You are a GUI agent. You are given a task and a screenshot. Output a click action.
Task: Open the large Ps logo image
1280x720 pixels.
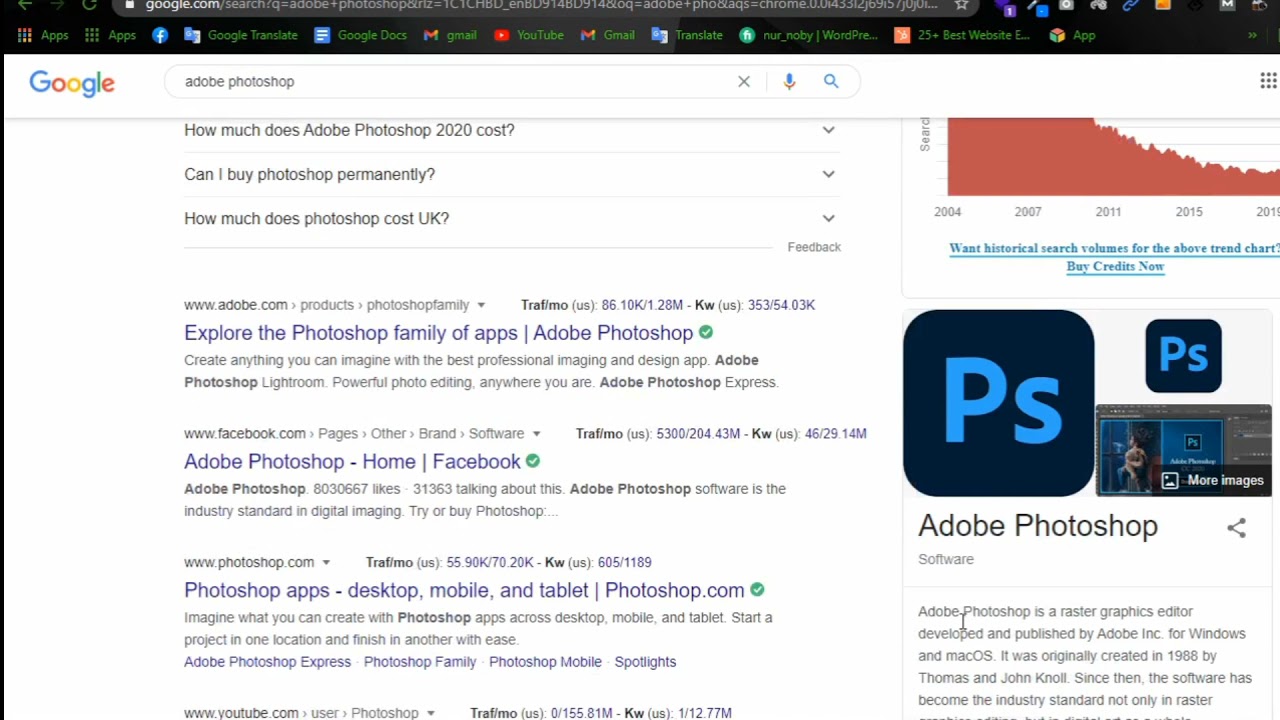pos(998,403)
